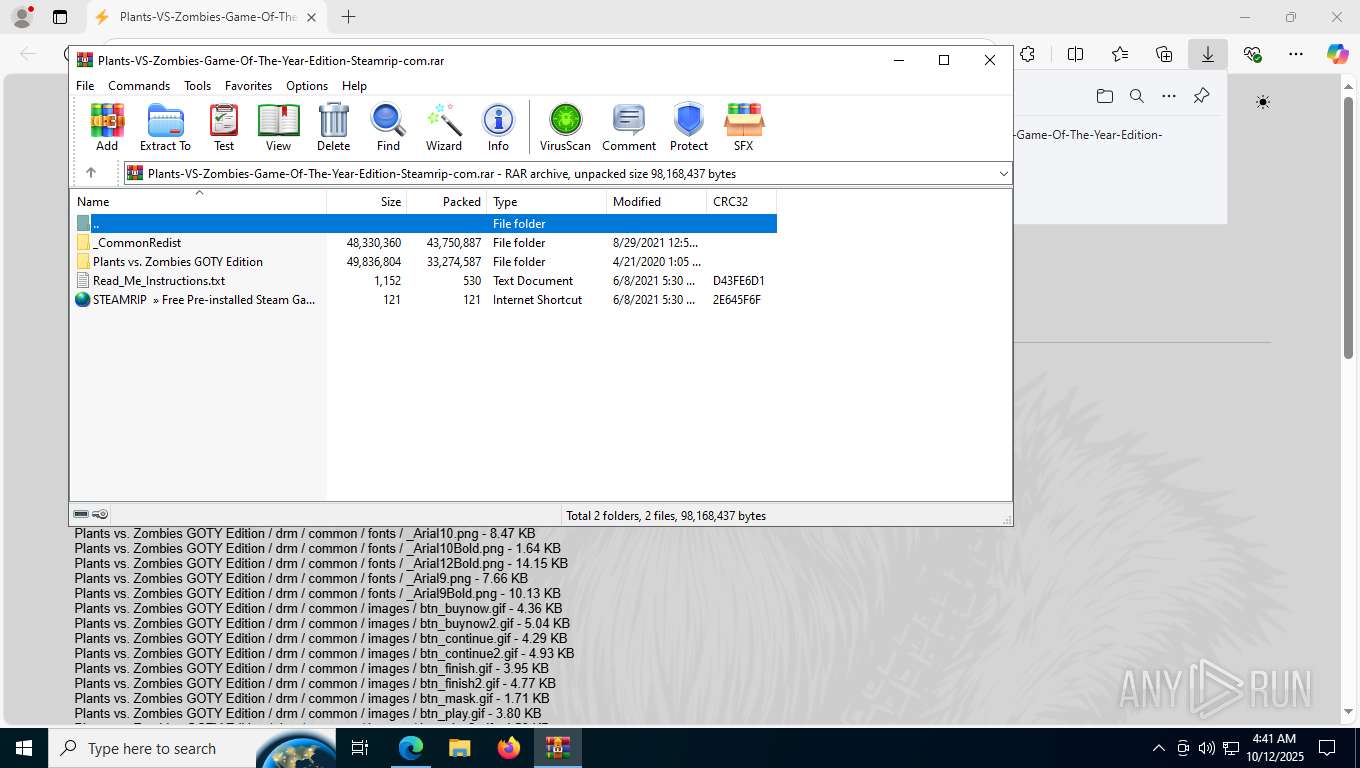This screenshot has width=1360, height=768.
Task: Open Task View on the taskbar
Action: pyautogui.click(x=360, y=748)
